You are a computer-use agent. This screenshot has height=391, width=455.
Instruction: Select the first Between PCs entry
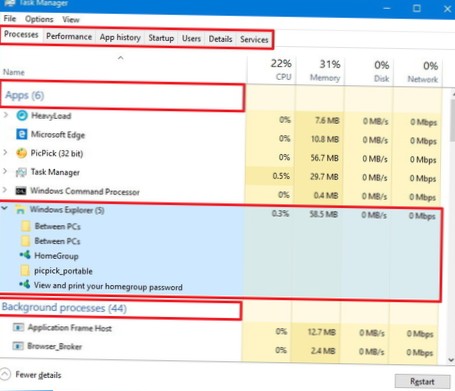(x=57, y=226)
